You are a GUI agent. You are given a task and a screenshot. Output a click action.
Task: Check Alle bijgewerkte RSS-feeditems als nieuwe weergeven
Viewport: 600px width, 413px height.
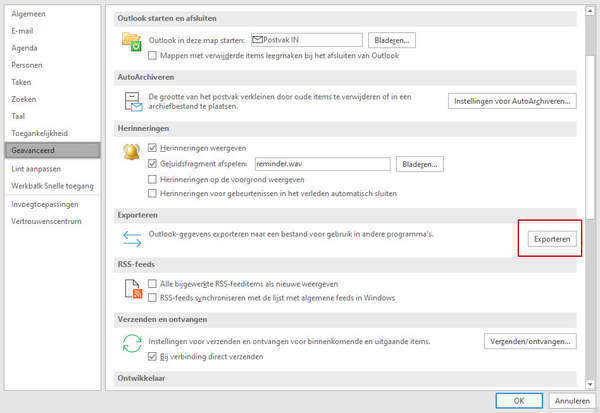pos(152,284)
